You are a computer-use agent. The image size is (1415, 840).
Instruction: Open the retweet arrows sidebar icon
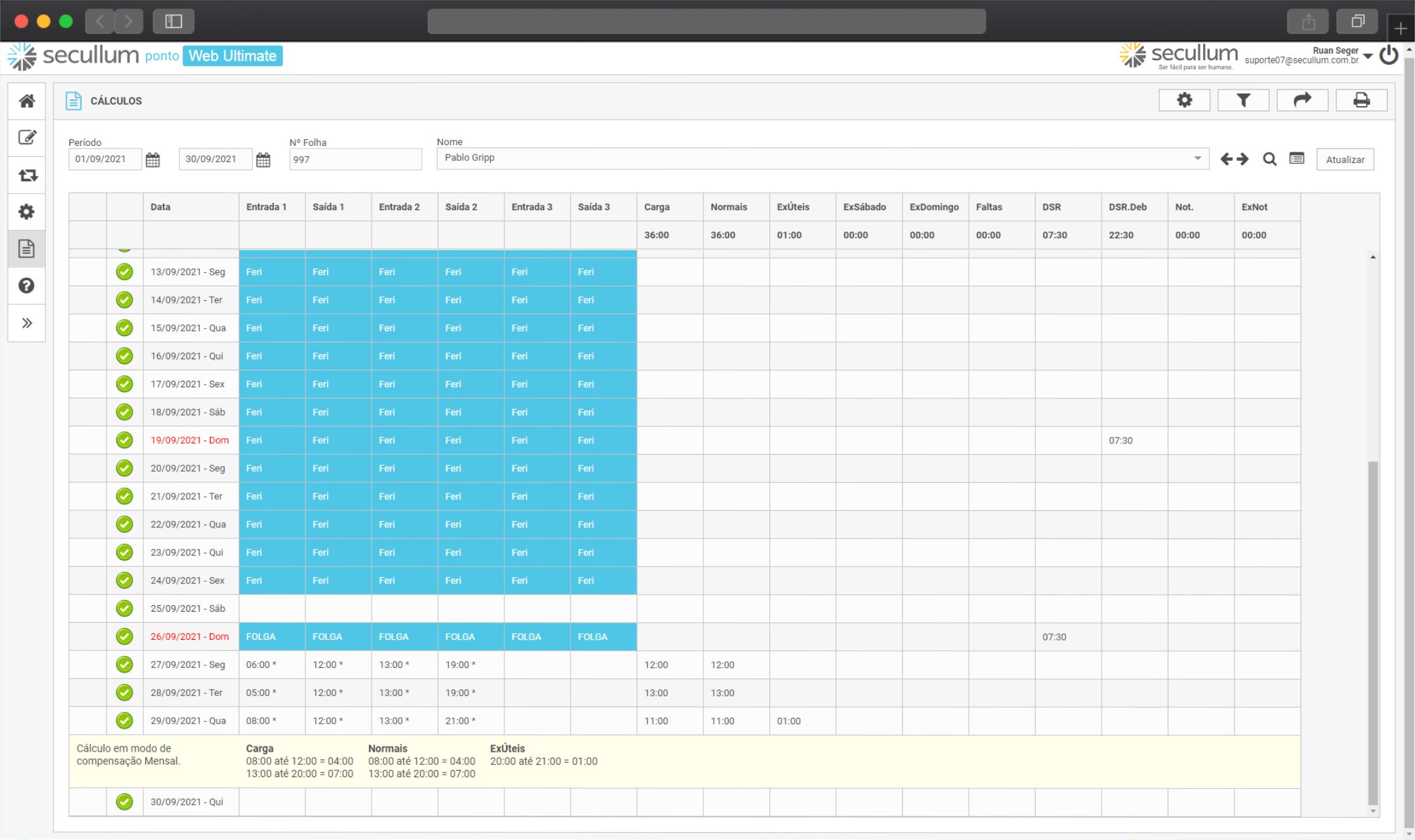[x=27, y=175]
